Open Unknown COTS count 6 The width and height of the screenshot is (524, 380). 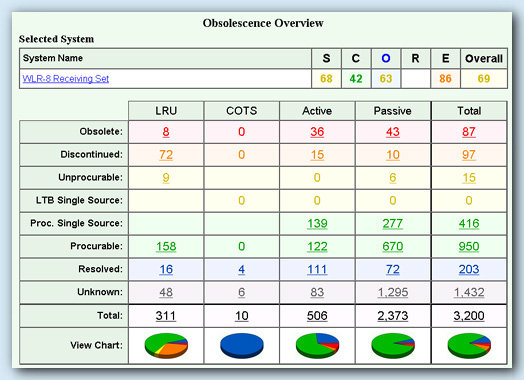242,292
